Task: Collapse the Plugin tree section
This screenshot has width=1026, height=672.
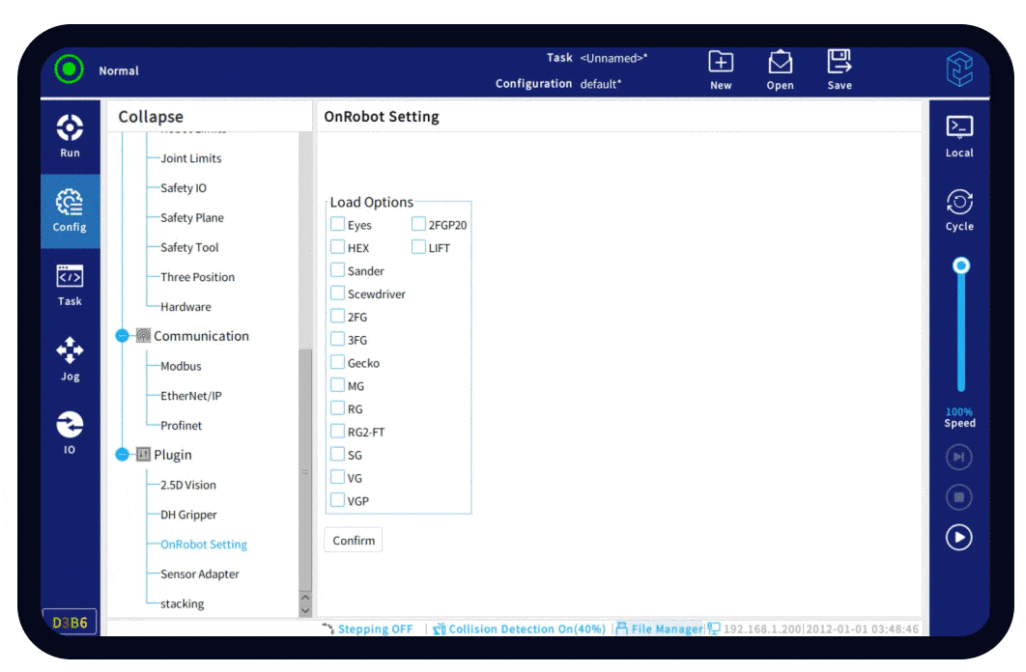Action: 123,455
